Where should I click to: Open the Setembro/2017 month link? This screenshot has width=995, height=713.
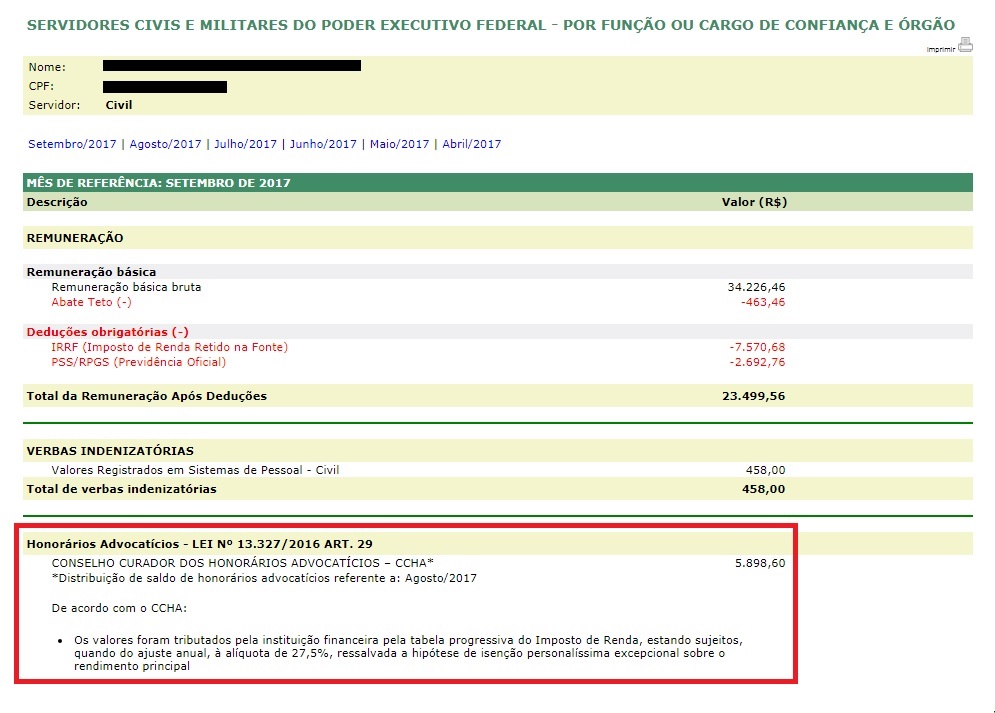click(72, 144)
